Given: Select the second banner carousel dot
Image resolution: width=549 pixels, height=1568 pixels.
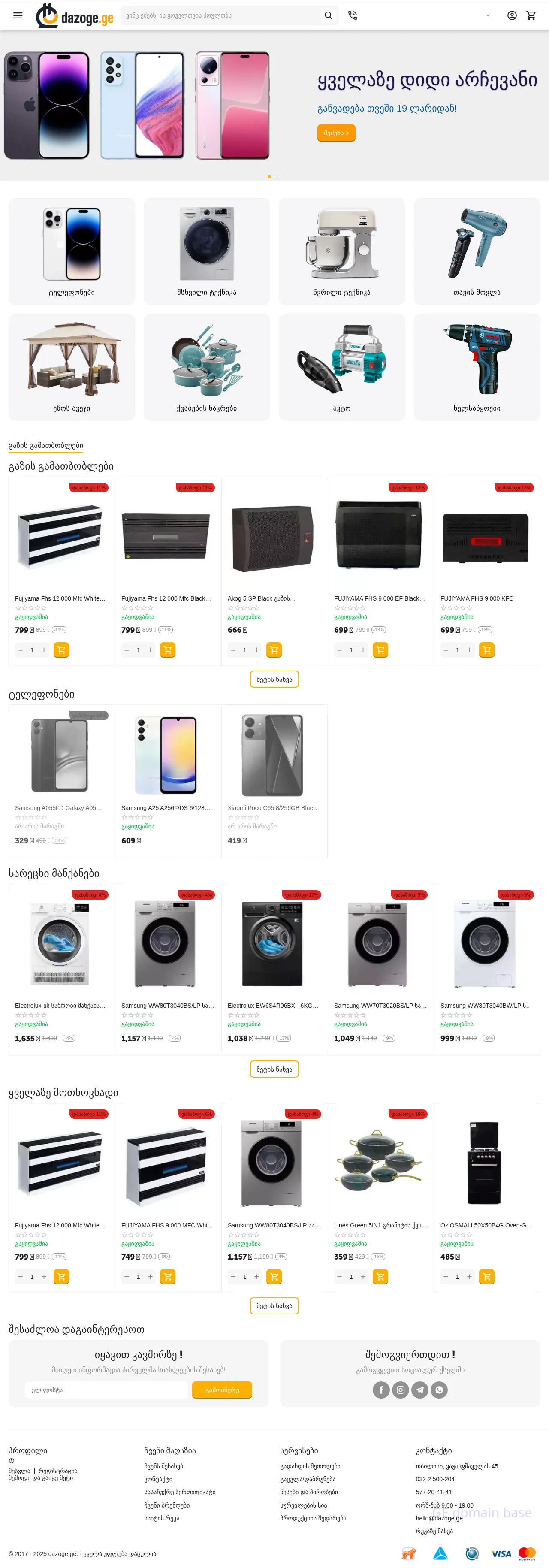Looking at the screenshot, I should point(274,176).
